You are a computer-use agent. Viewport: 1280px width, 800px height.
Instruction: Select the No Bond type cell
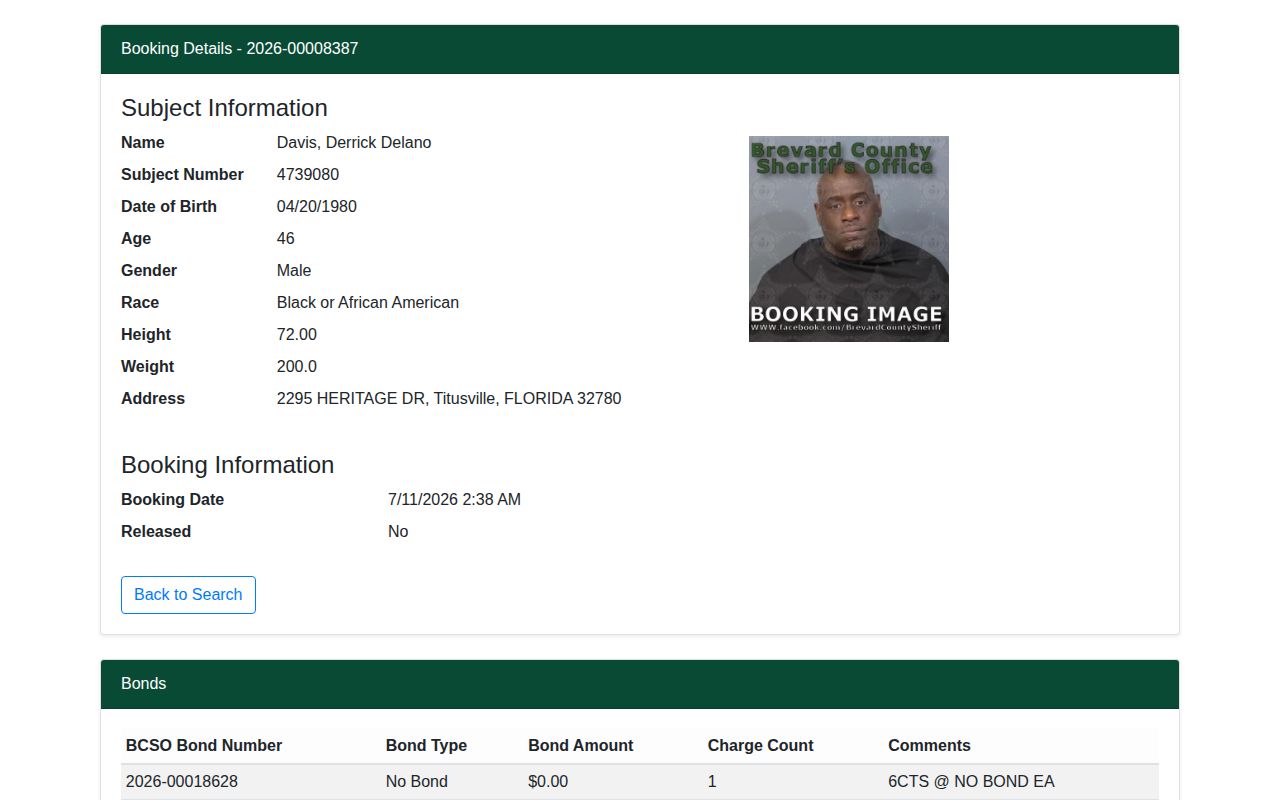[417, 782]
